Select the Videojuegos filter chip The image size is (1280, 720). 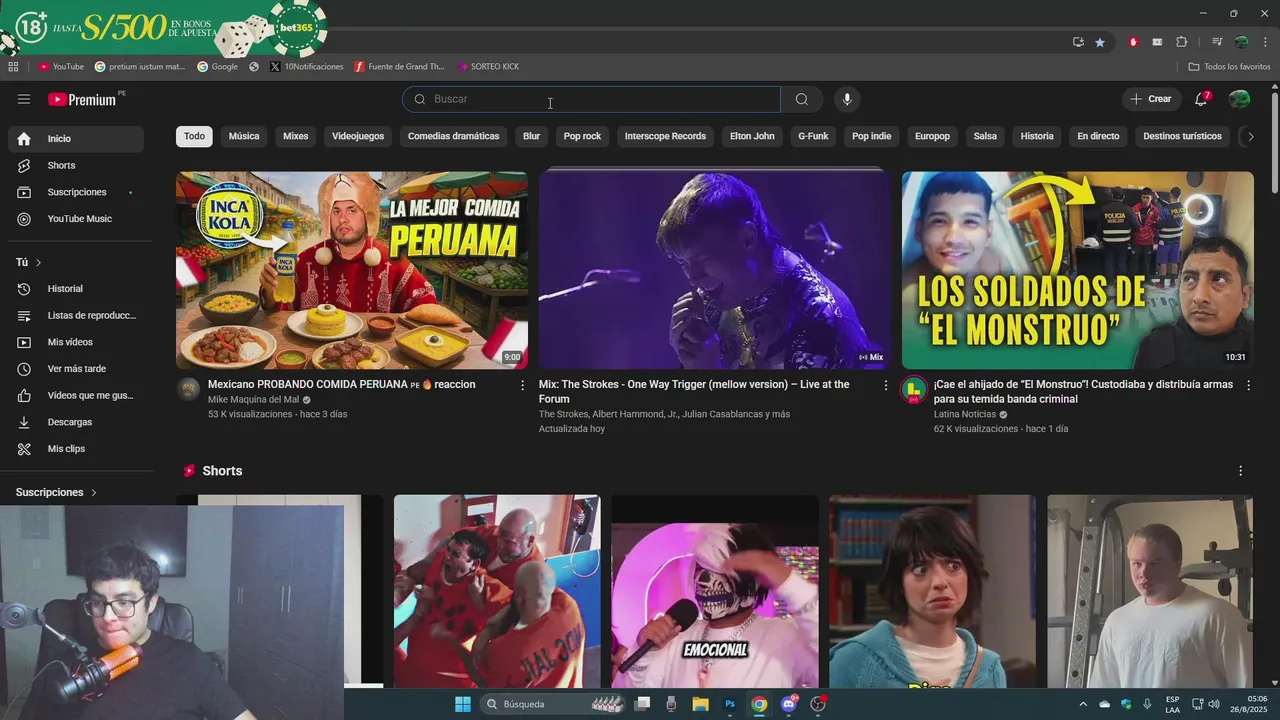358,136
